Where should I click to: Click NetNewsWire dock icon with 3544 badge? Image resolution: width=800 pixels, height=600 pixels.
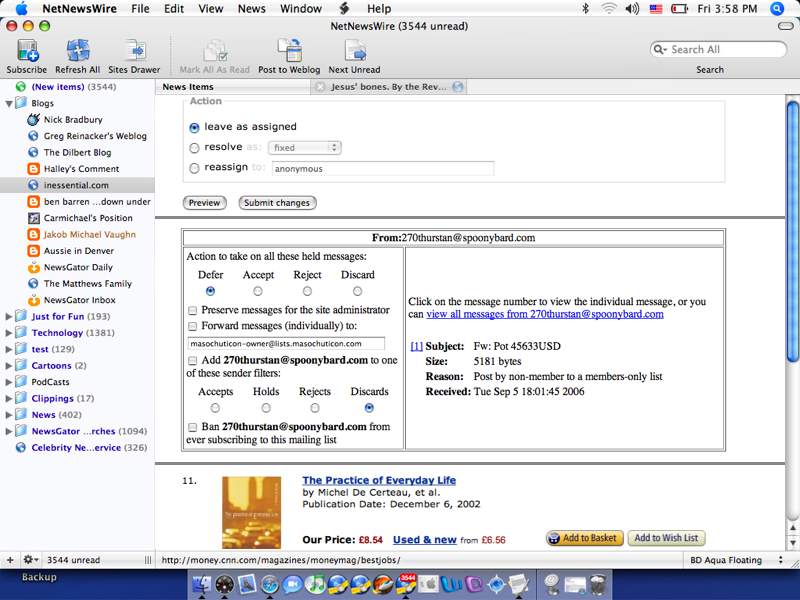tap(406, 585)
